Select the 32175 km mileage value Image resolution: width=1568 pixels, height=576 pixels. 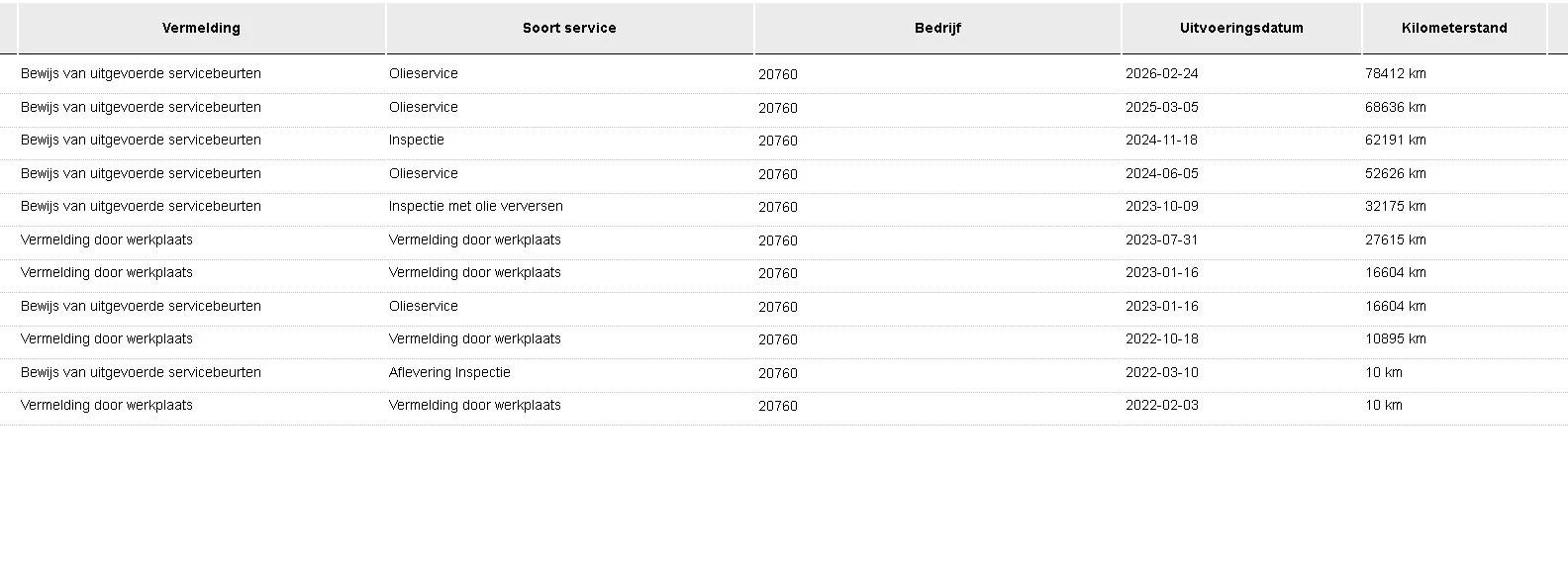[1396, 206]
